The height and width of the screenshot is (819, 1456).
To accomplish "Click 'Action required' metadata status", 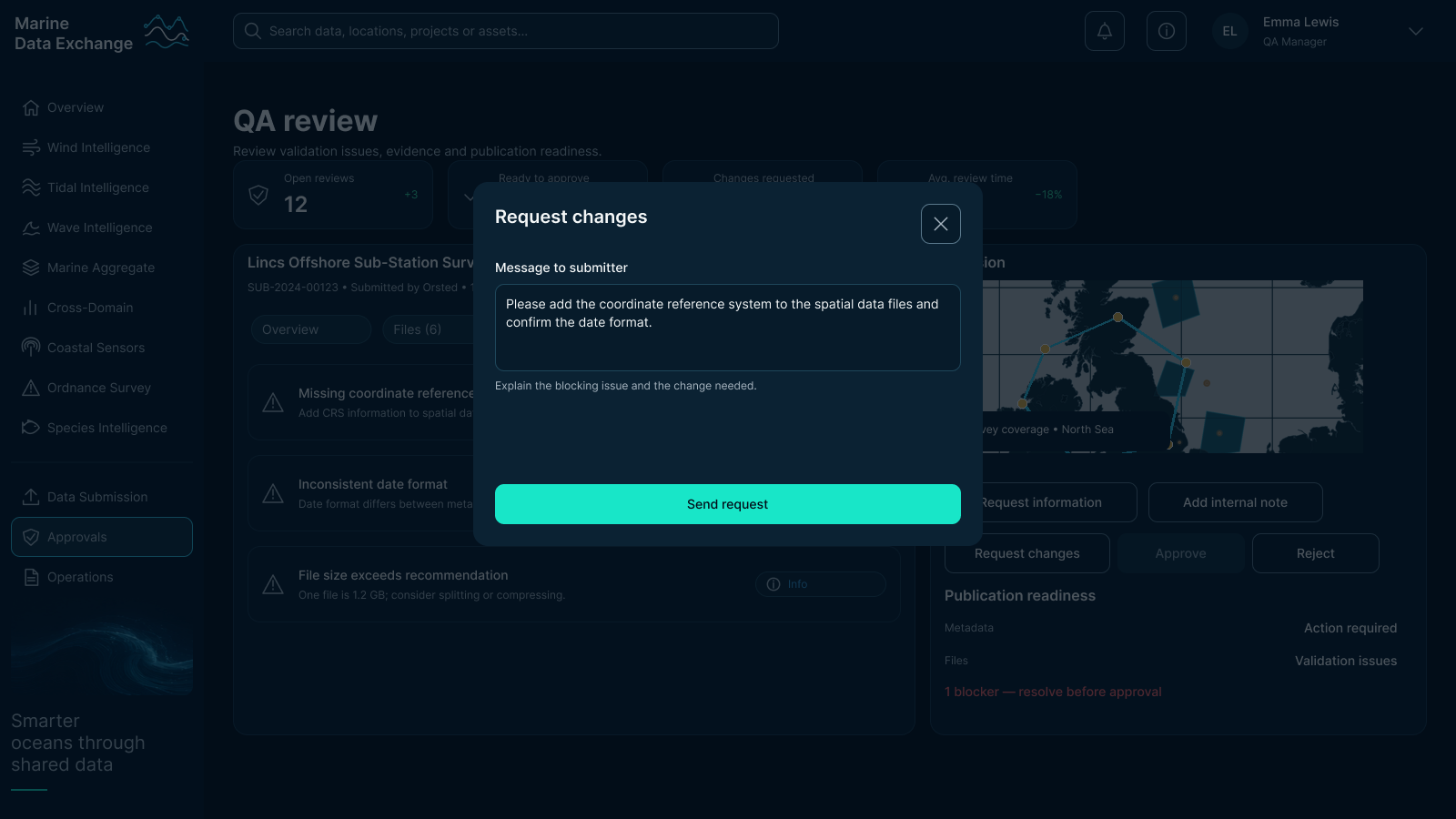I will pos(1350,628).
